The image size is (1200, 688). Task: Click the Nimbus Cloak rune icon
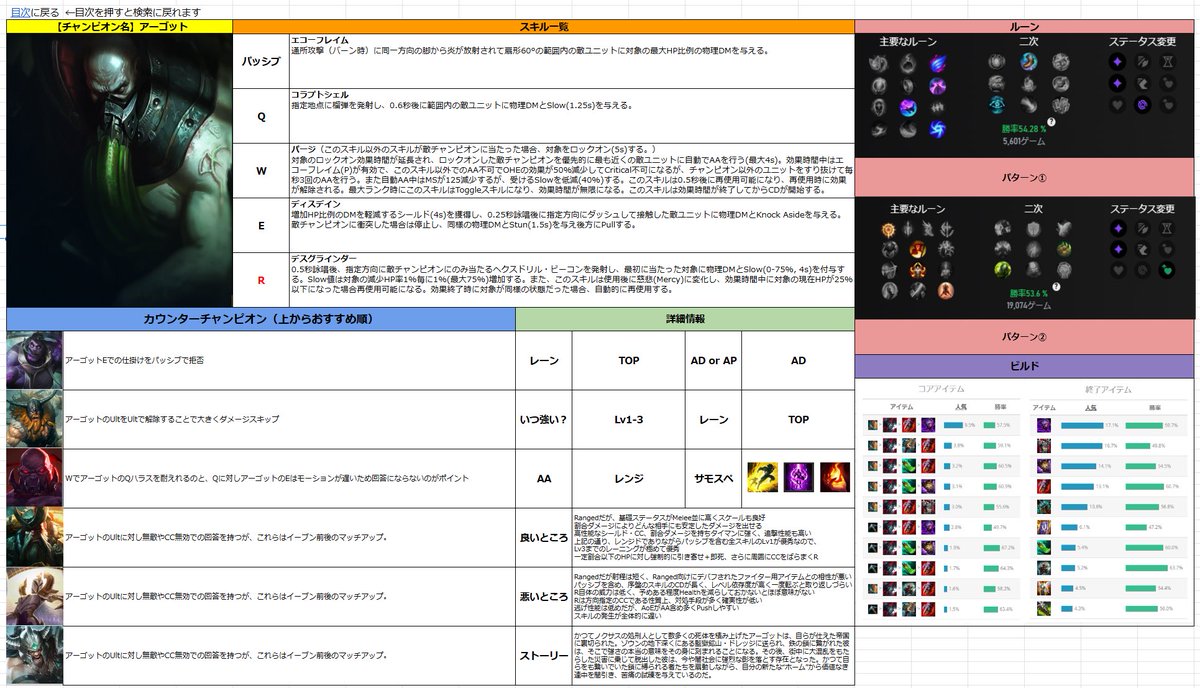click(x=938, y=84)
